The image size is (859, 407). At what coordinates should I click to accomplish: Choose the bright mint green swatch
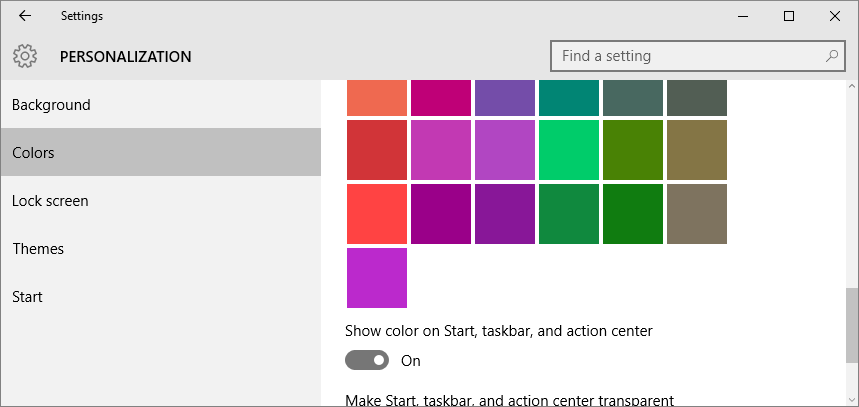569,150
